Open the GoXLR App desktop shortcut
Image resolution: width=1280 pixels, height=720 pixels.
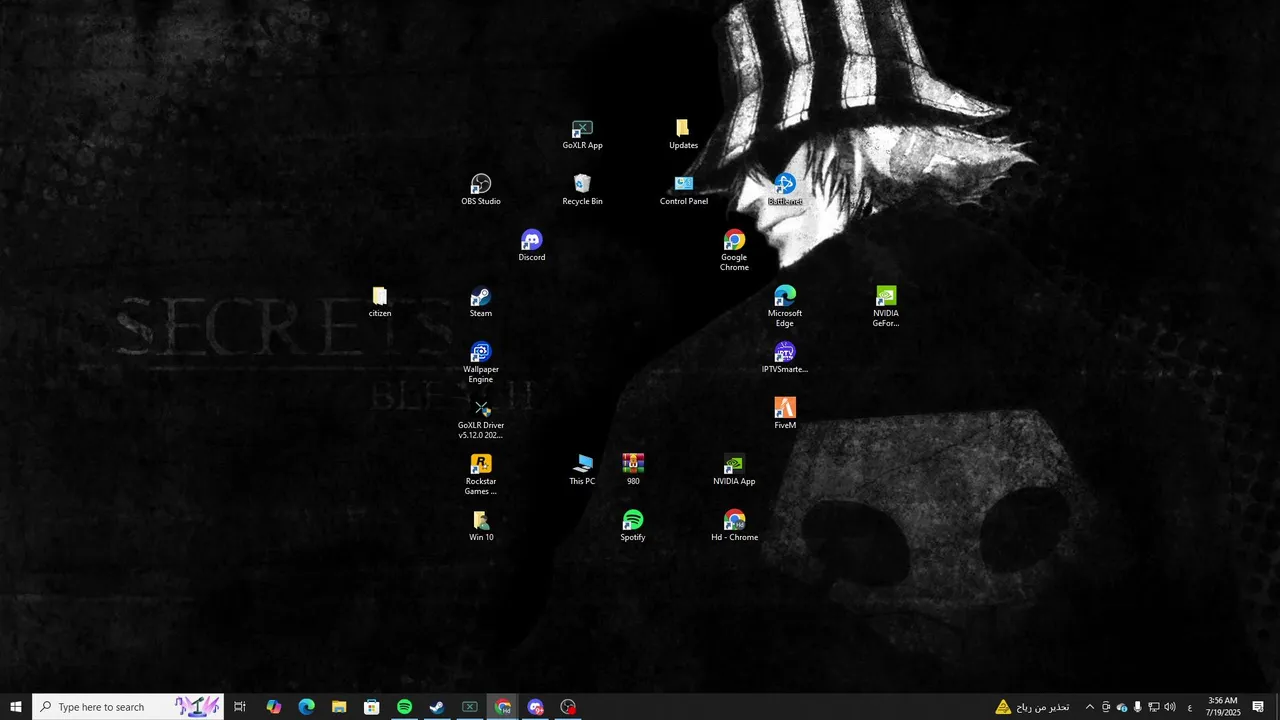point(582,135)
